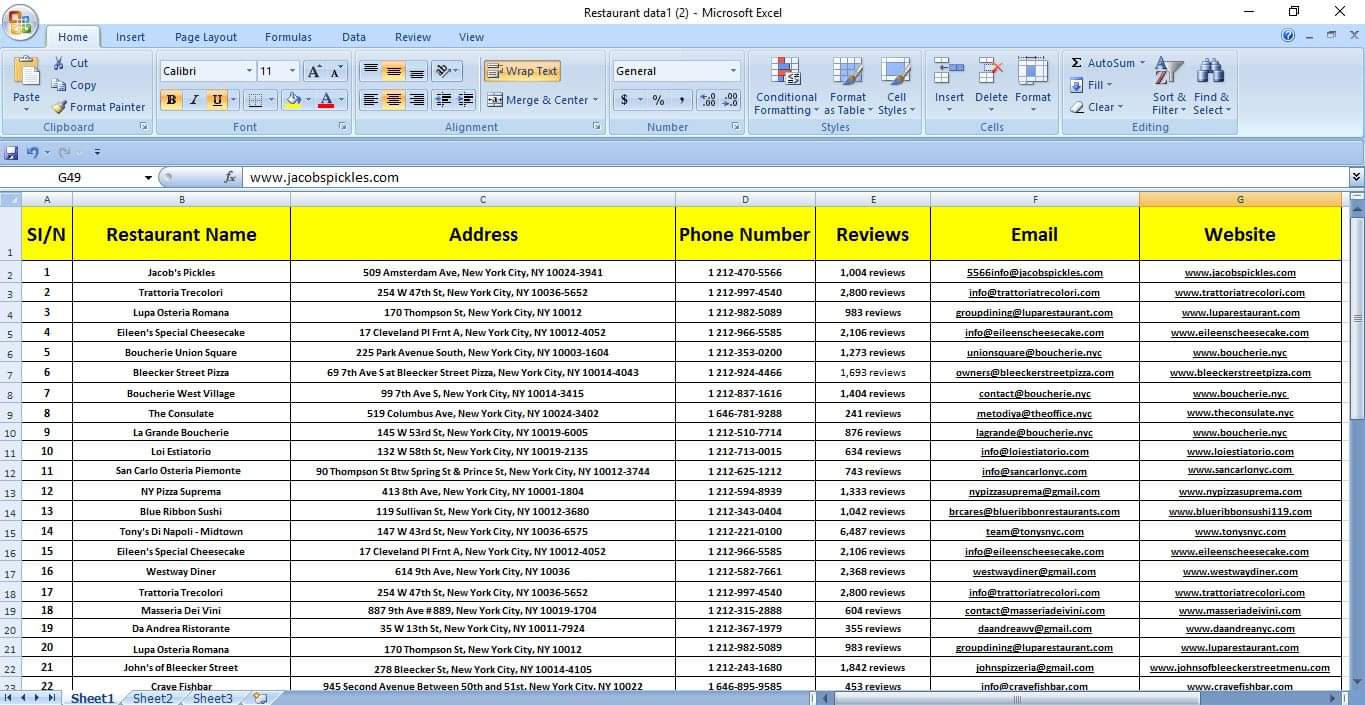Open website www.luparestaurant.com in row 3
Viewport: 1365px width, 705px height.
1240,313
